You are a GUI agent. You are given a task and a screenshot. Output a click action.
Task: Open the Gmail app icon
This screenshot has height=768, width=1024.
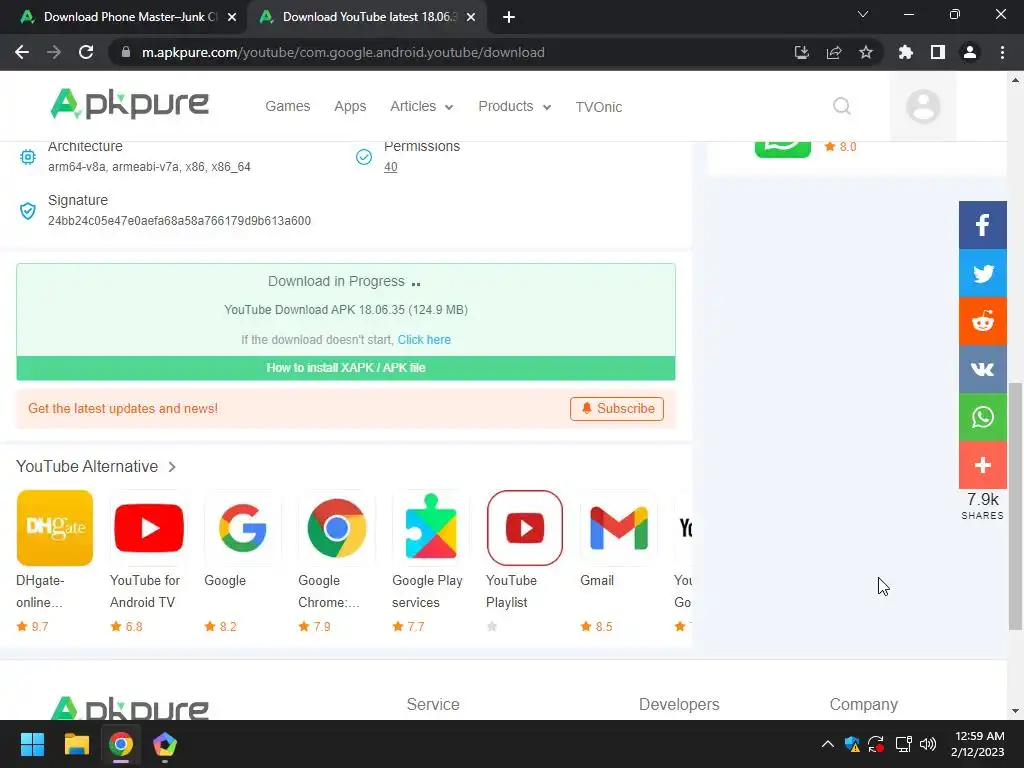tap(618, 528)
